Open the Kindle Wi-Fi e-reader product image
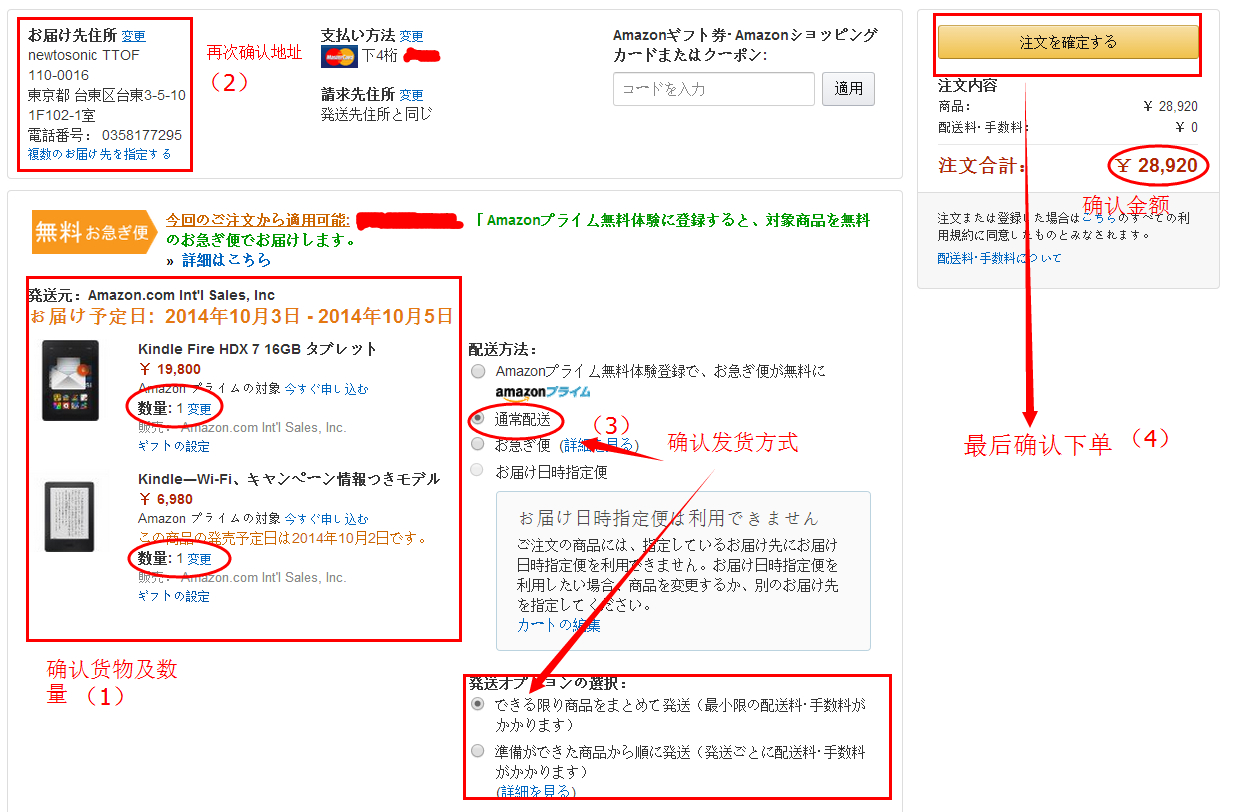Image resolution: width=1246 pixels, height=812 pixels. coord(70,516)
